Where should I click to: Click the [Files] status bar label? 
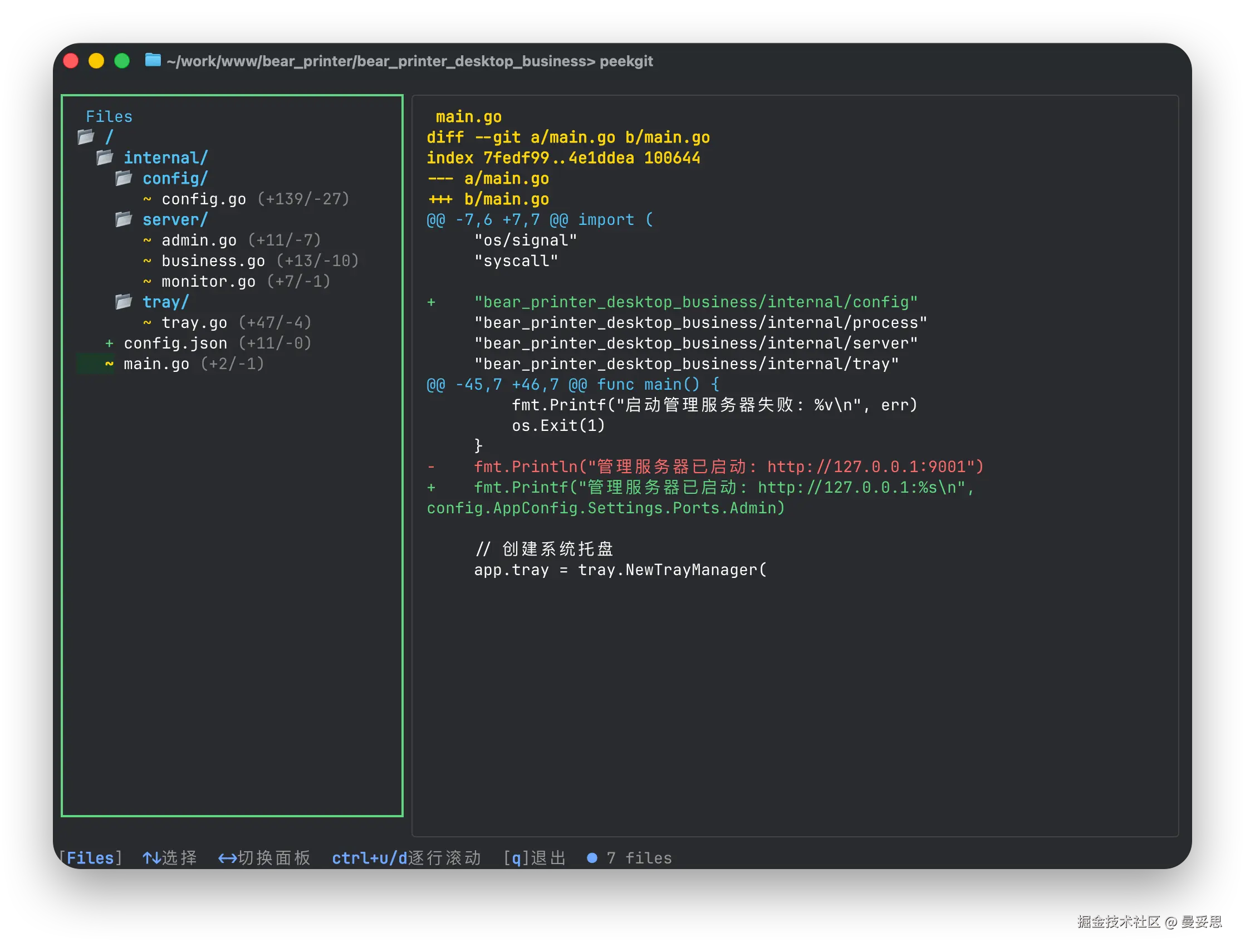pos(91,857)
